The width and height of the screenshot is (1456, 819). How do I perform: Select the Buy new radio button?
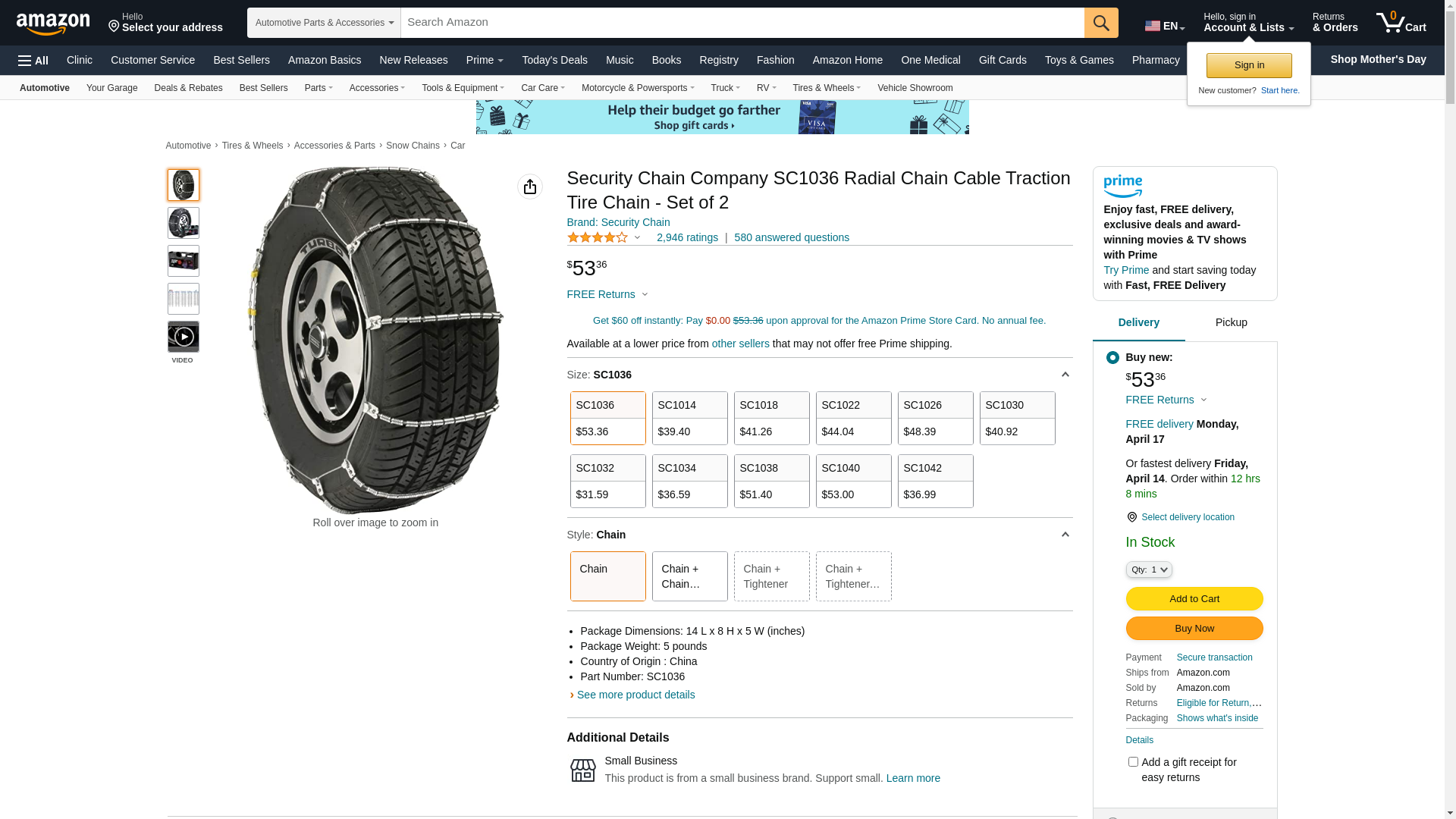coord(1112,358)
